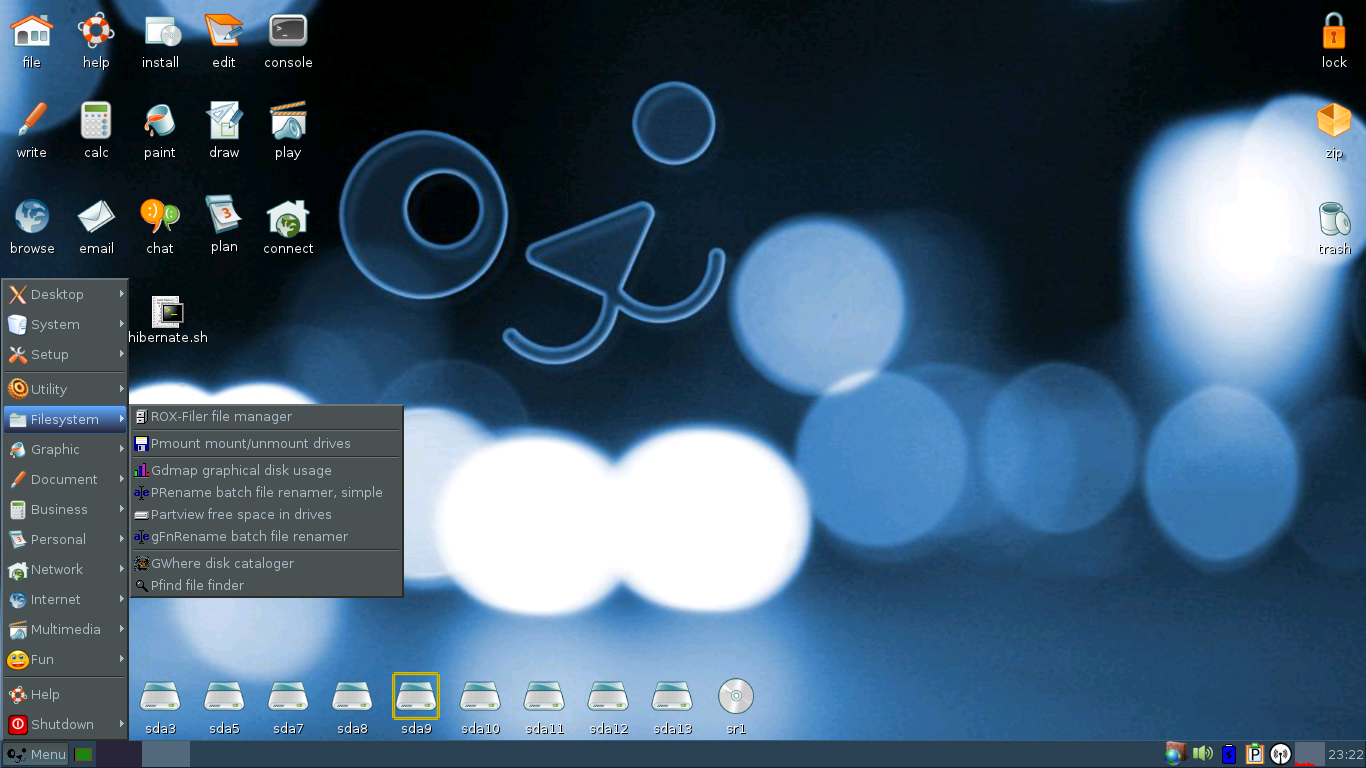Mount the sda12 drive icon
The height and width of the screenshot is (768, 1366).
tap(608, 696)
